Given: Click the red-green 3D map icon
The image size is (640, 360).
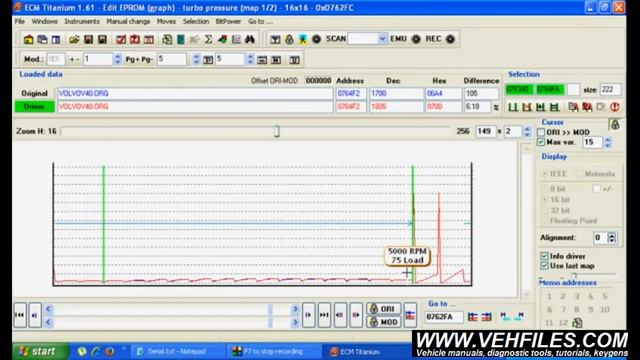Looking at the screenshot, I should click(x=222, y=39).
